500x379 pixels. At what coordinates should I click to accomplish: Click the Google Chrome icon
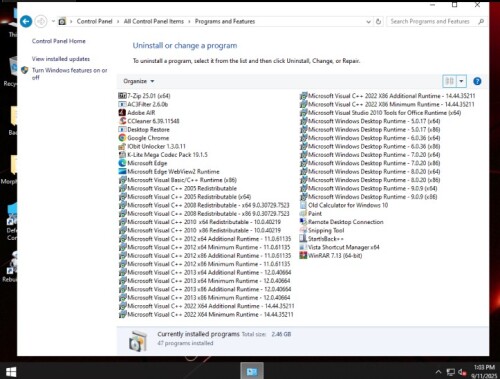[x=122, y=138]
